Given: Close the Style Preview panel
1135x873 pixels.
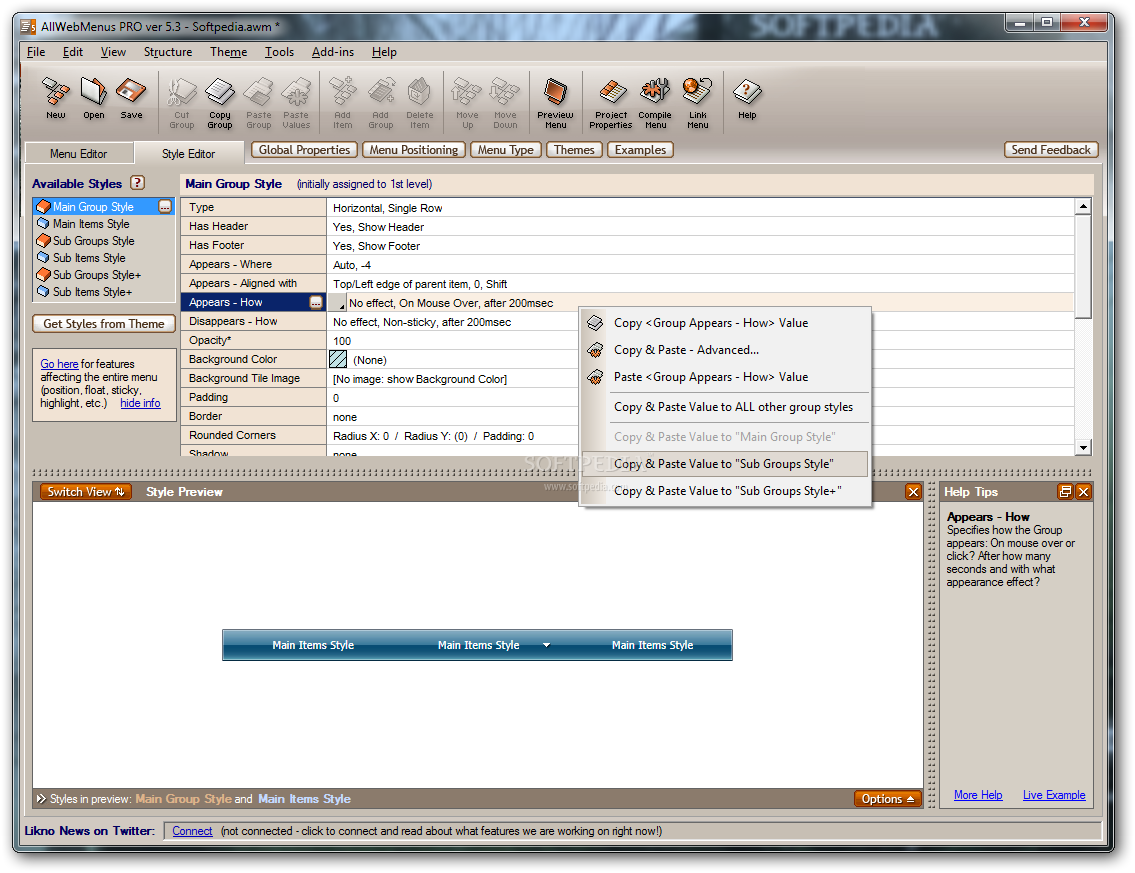Looking at the screenshot, I should pyautogui.click(x=914, y=492).
